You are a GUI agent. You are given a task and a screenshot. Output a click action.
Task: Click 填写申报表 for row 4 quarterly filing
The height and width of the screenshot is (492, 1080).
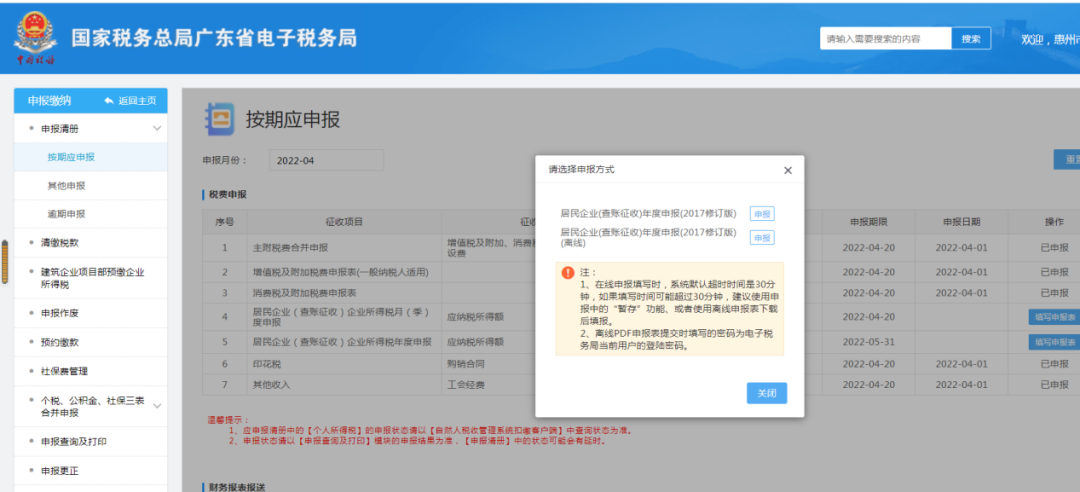click(1055, 317)
